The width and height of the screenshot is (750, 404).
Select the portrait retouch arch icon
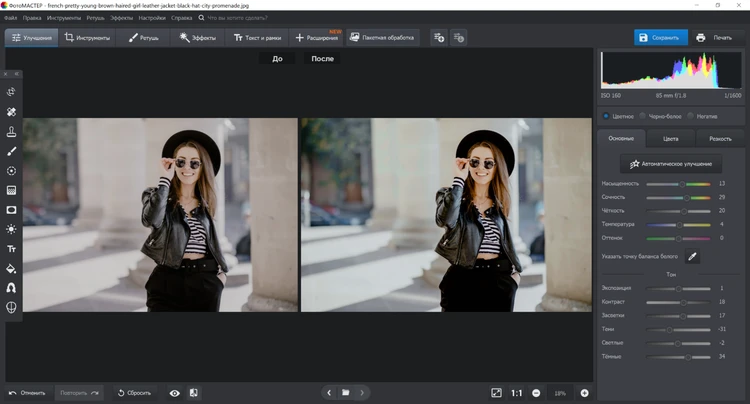tap(11, 288)
